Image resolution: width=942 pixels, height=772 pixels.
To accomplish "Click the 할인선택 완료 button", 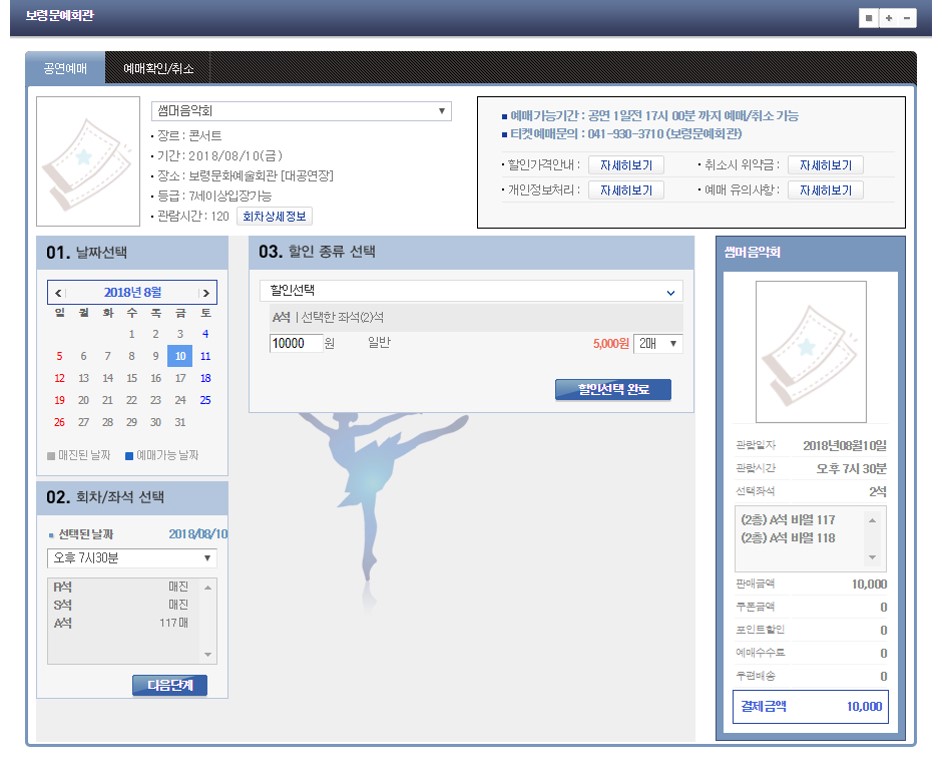I will [x=613, y=390].
